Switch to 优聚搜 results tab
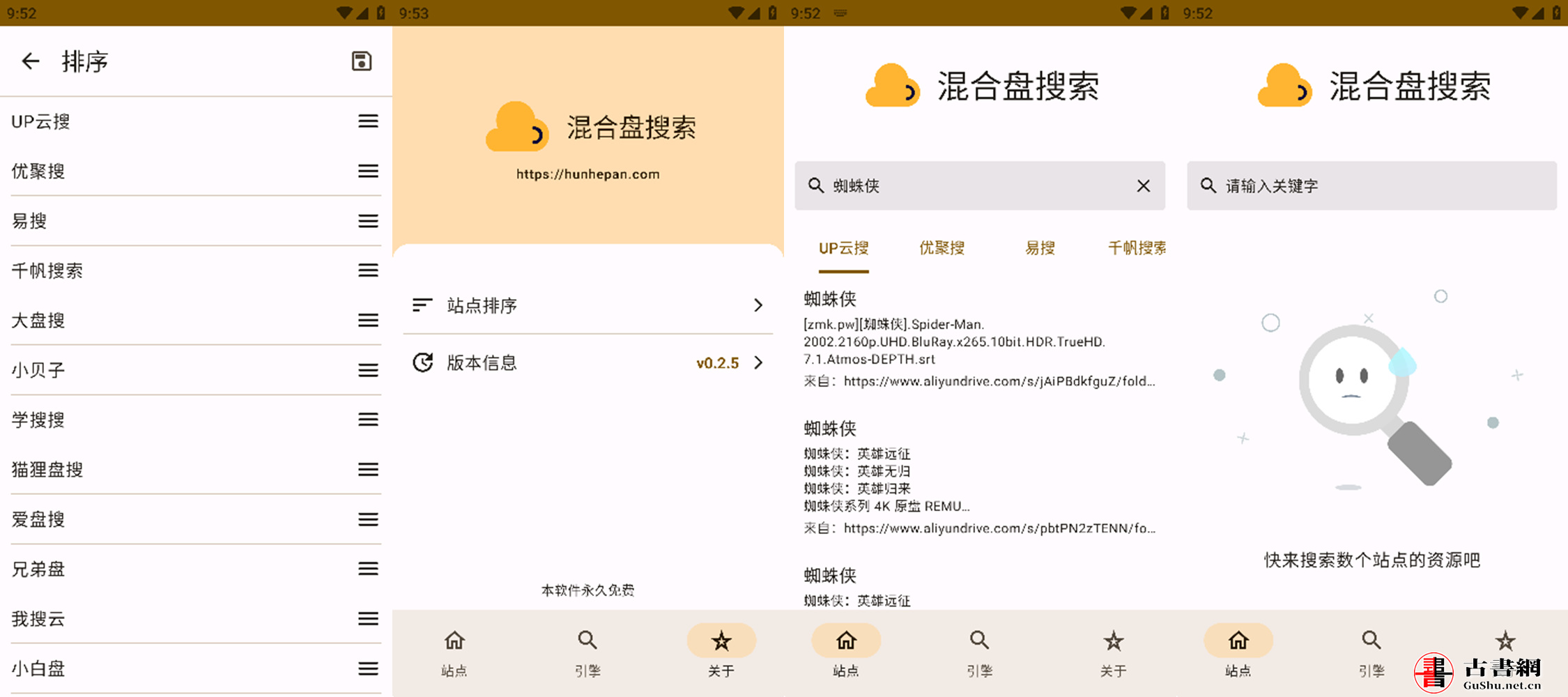1568x697 pixels. click(x=941, y=248)
